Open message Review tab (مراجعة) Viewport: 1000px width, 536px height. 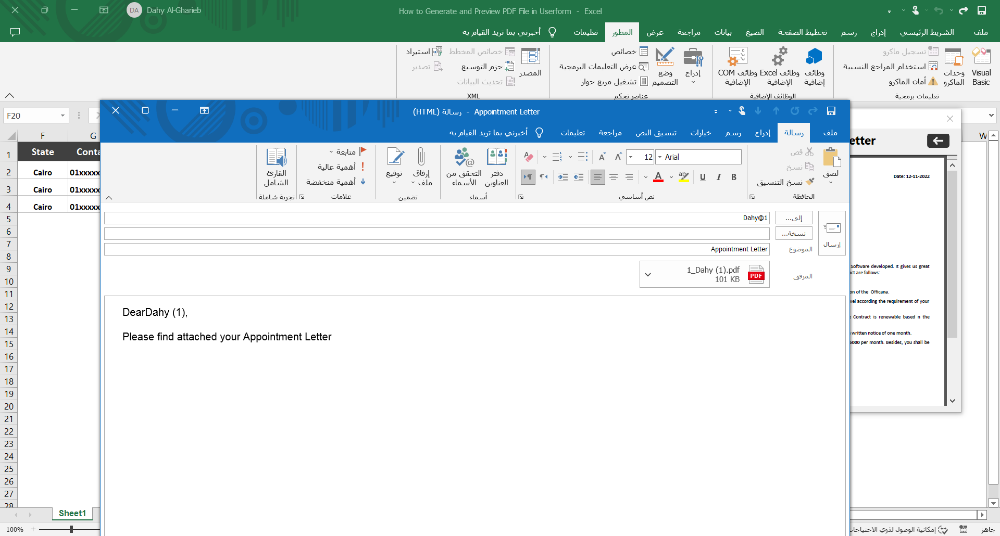[x=610, y=133]
